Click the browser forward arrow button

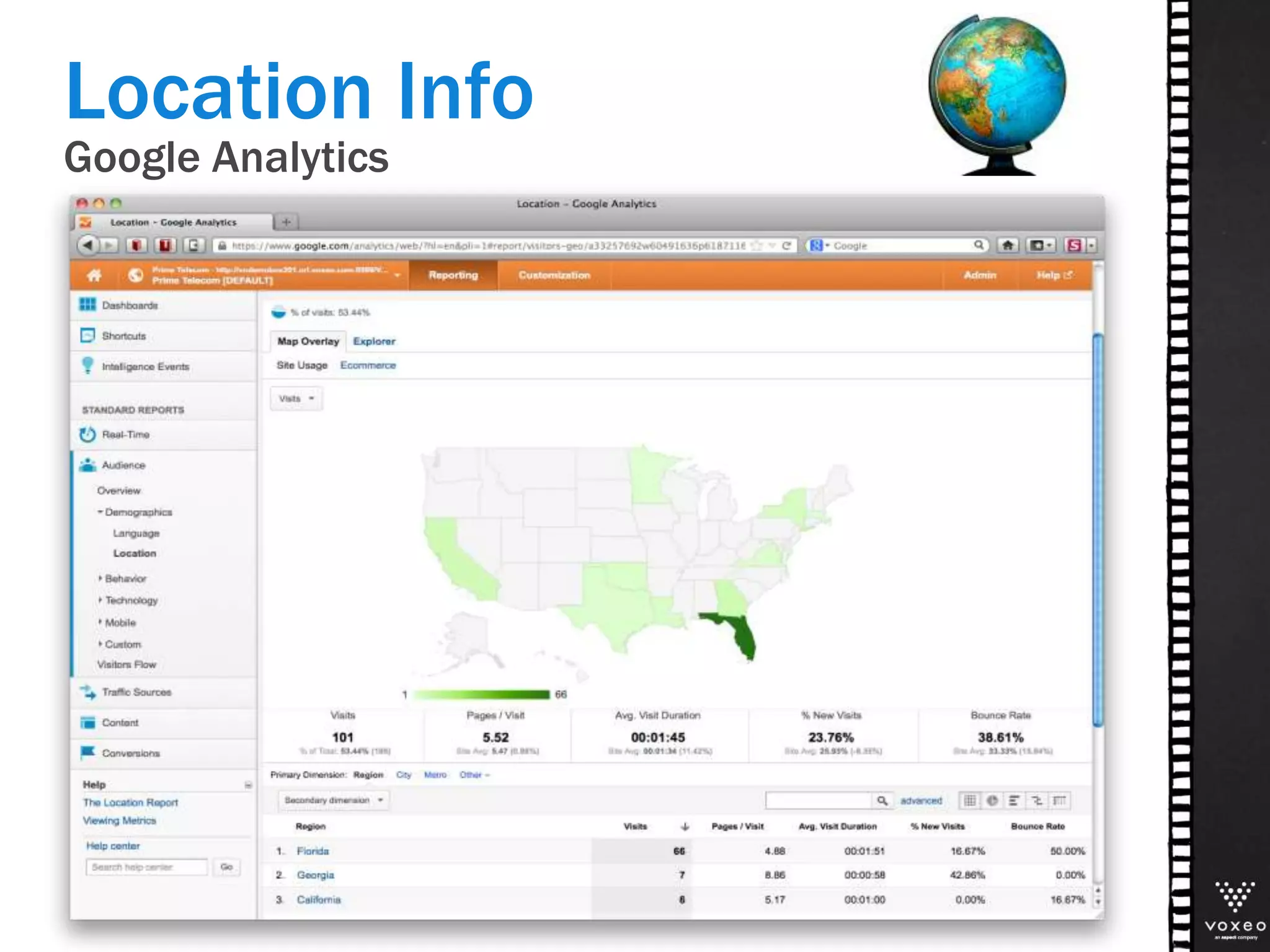[109, 245]
